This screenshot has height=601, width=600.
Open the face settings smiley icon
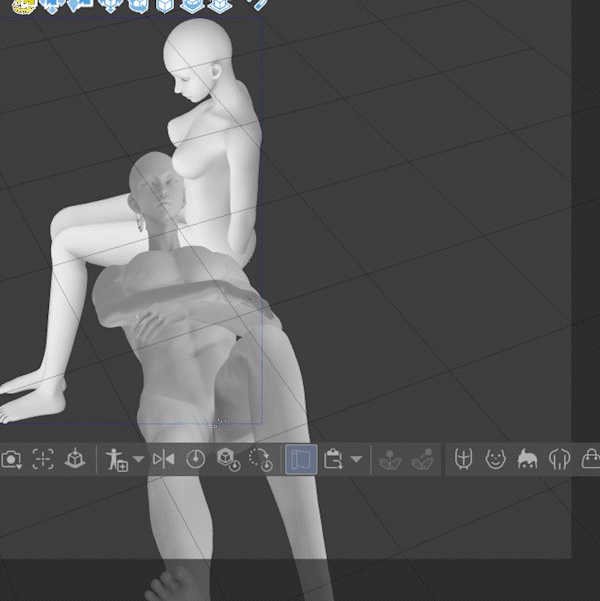(x=495, y=459)
